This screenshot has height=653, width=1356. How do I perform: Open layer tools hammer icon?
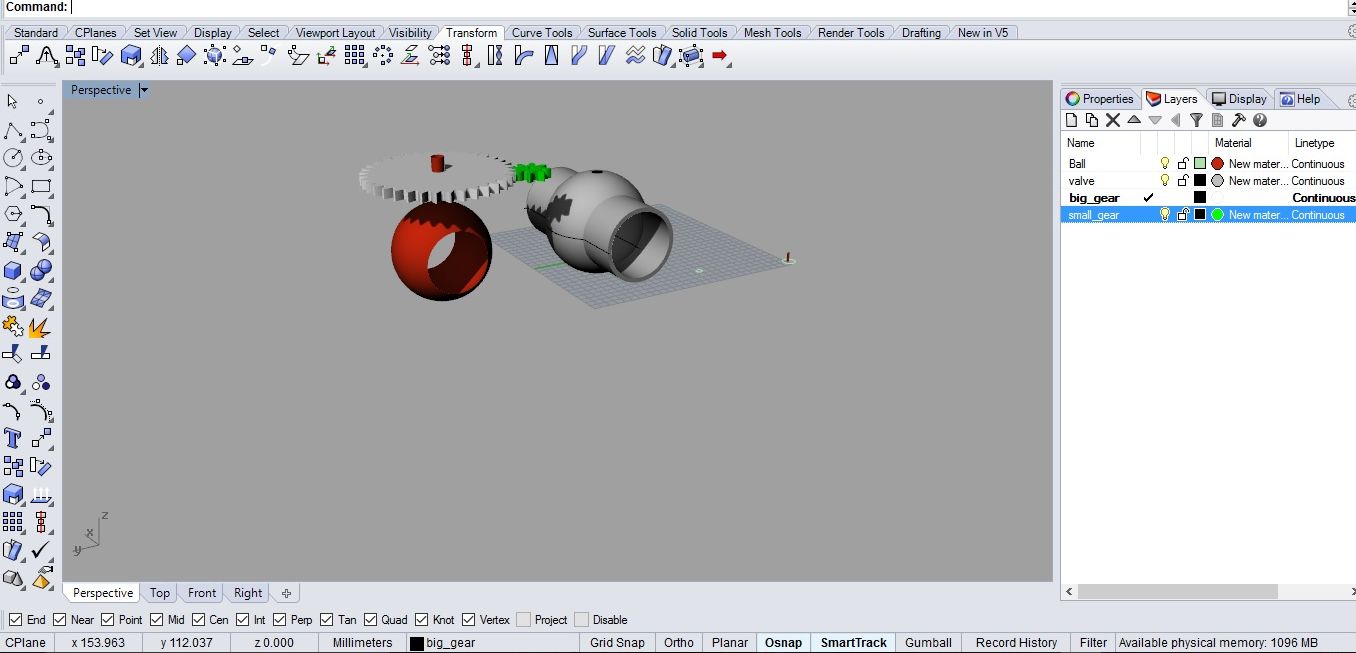1238,120
